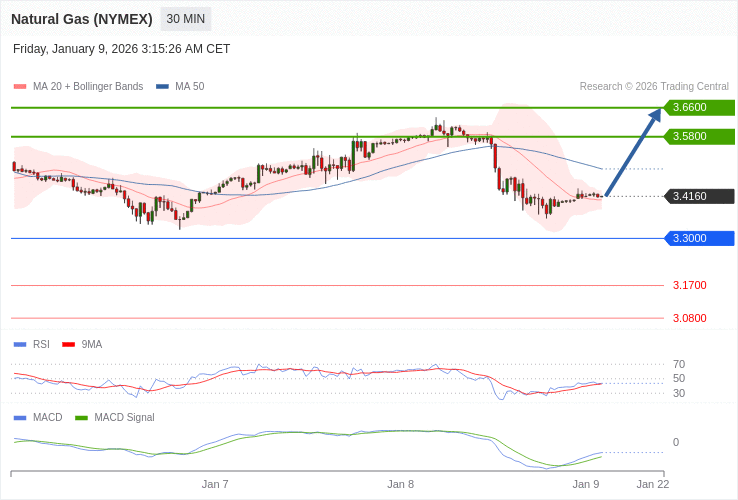
Task: Click the green 3.6600 resistance price tag
Action: pyautogui.click(x=699, y=107)
